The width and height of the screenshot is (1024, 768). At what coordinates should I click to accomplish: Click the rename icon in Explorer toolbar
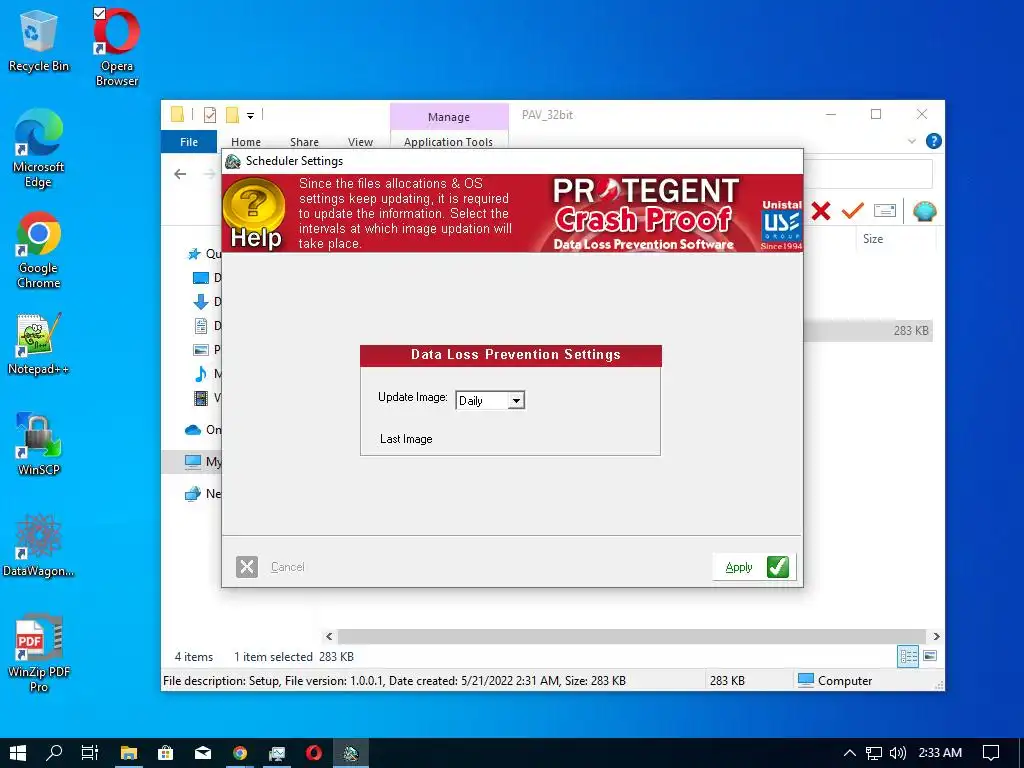point(885,211)
